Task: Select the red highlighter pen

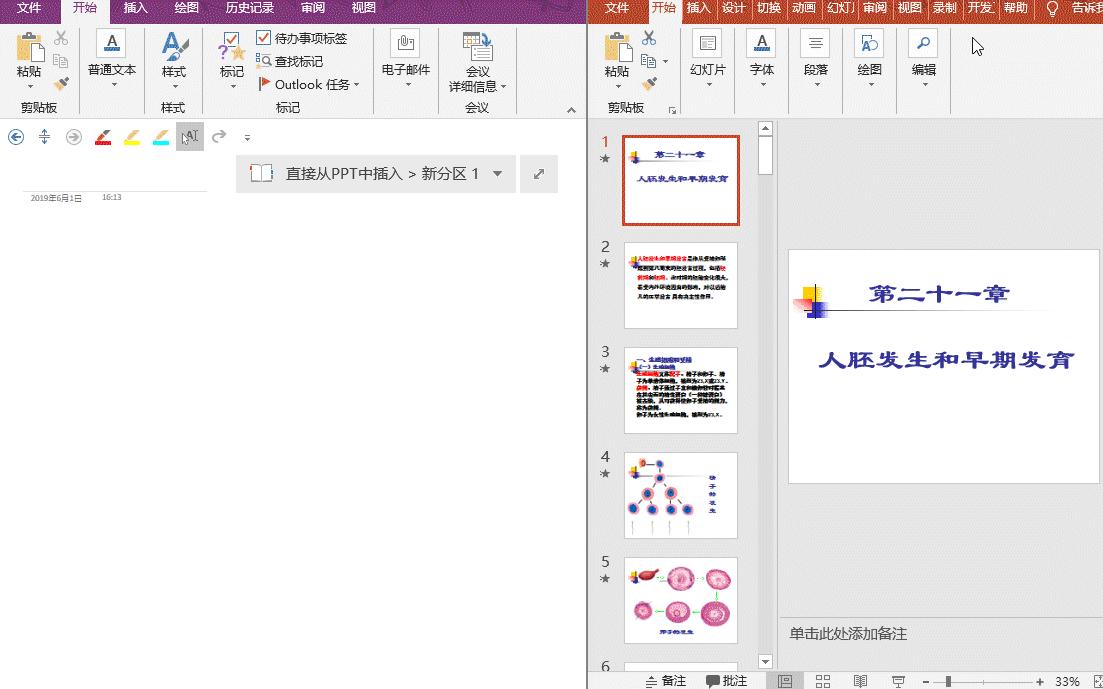Action: coord(103,137)
